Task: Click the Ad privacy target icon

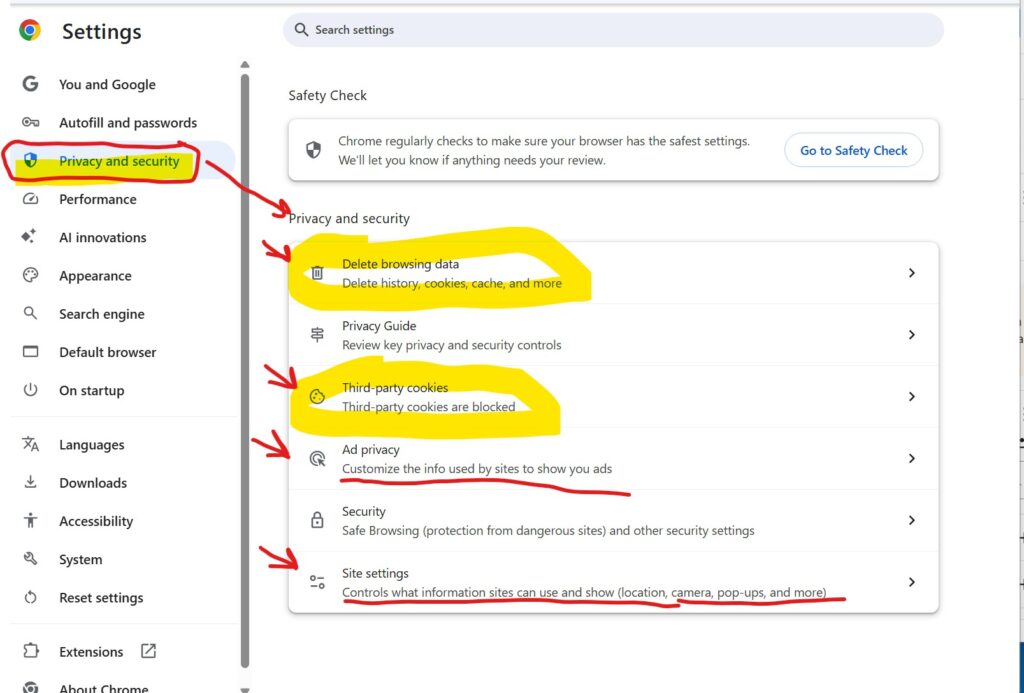Action: pyautogui.click(x=317, y=459)
